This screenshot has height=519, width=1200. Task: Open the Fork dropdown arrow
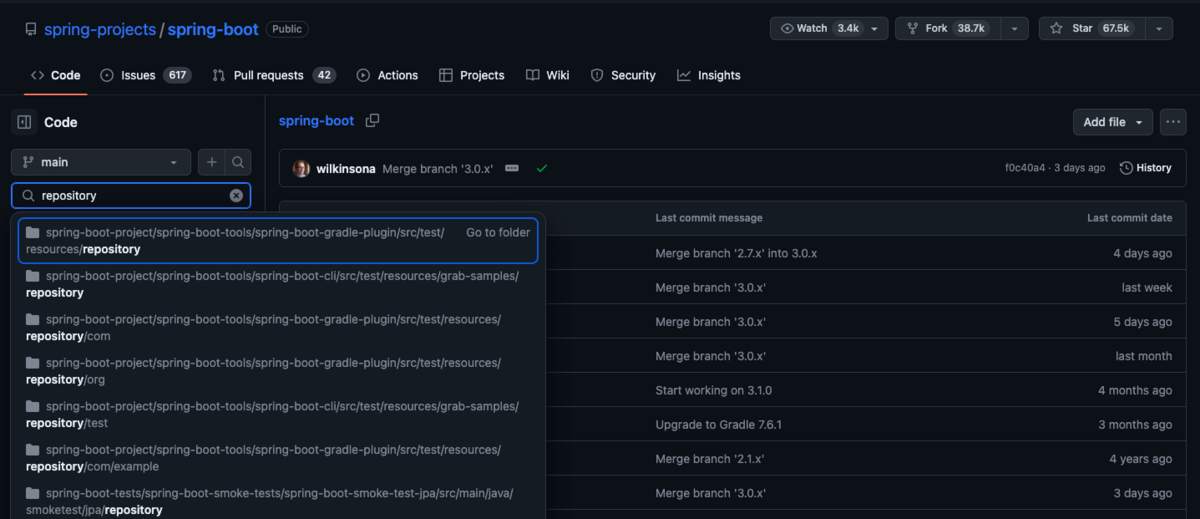1016,29
